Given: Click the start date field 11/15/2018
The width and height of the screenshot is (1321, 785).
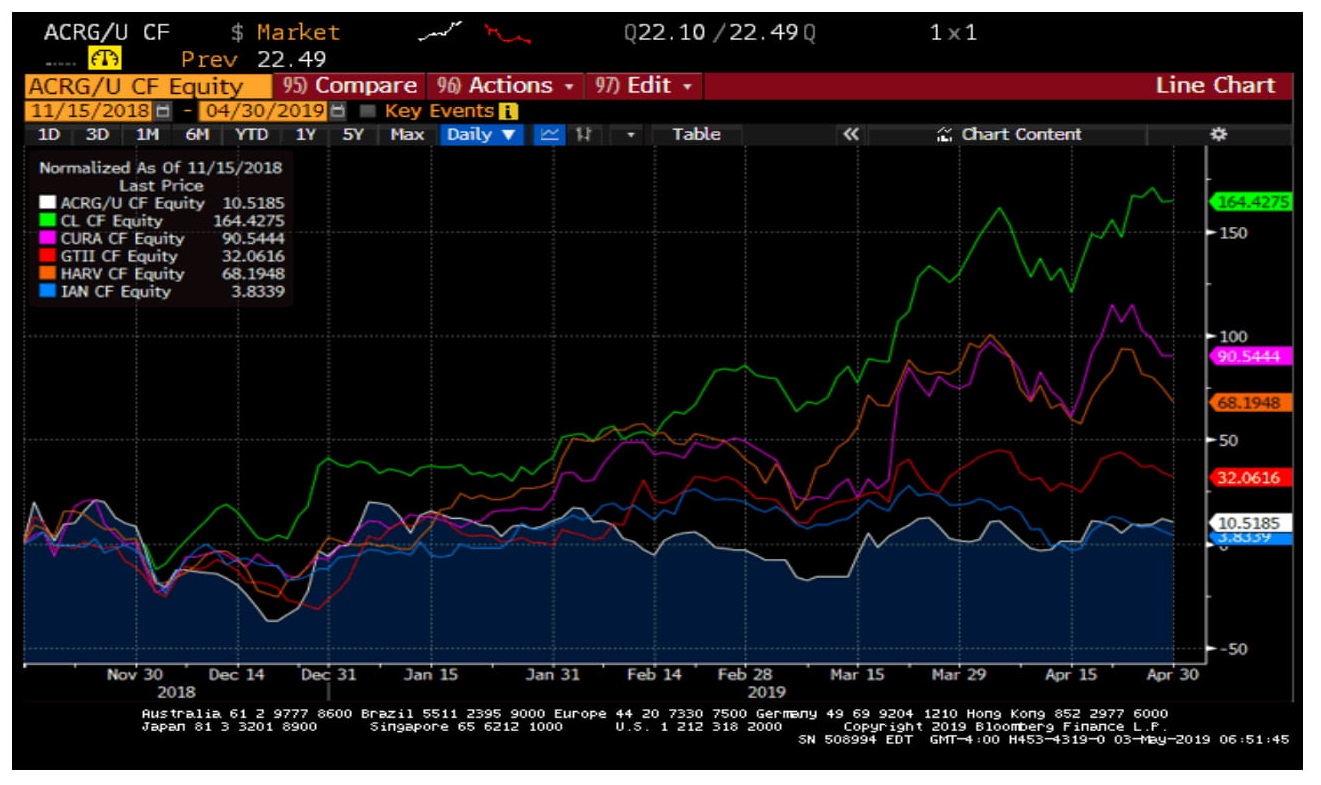Looking at the screenshot, I should 90,111.
